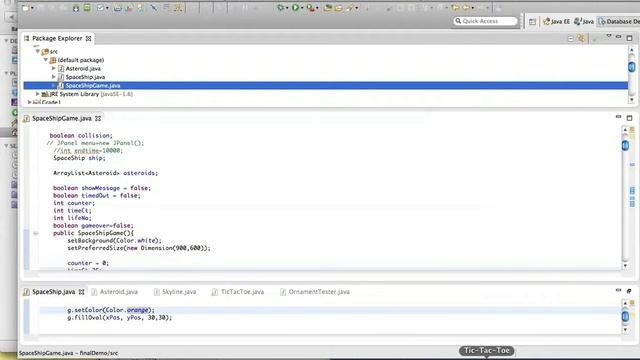Open the forward navigation history dropdown
This screenshot has width=640, height=360.
(x=473, y=8)
